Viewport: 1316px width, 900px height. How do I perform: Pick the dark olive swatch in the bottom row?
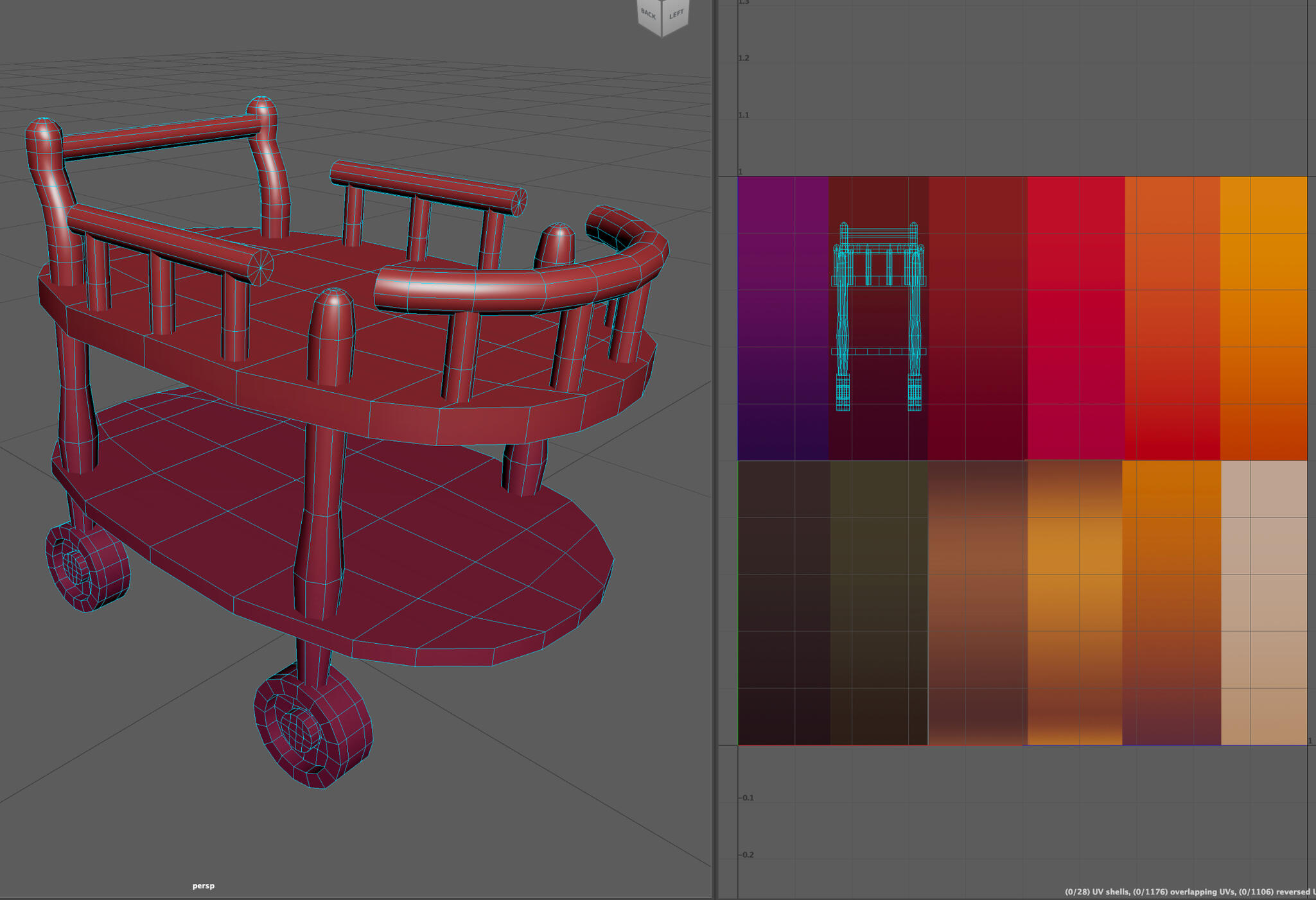tap(878, 602)
